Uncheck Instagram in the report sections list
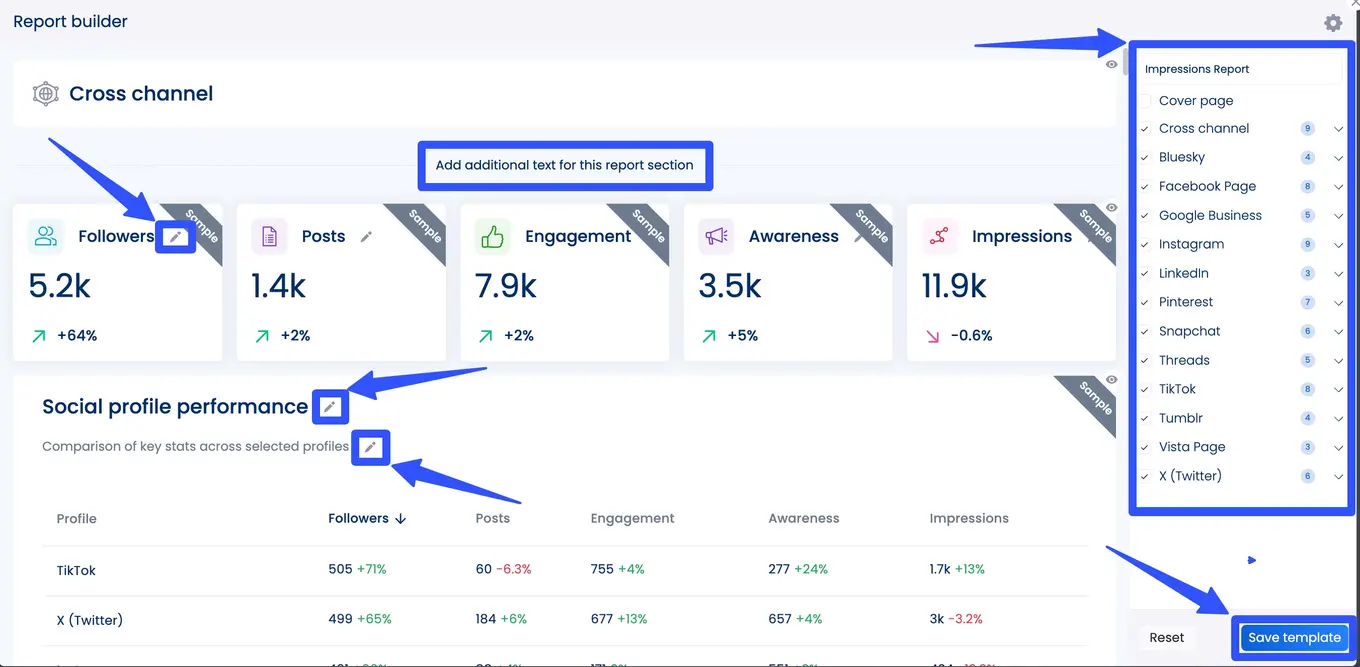1360x667 pixels. click(1146, 245)
